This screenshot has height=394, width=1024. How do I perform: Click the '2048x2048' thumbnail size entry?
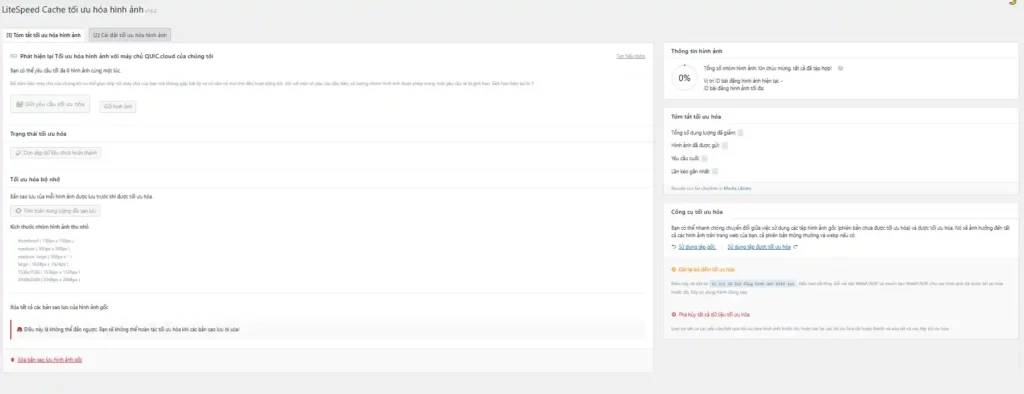[49, 279]
